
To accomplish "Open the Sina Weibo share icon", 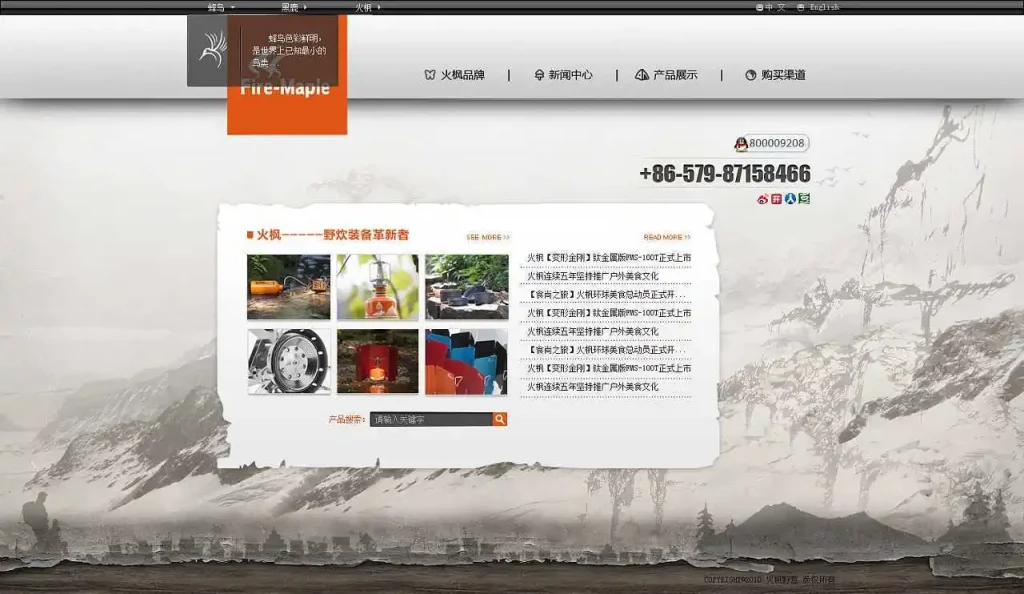I will point(762,200).
